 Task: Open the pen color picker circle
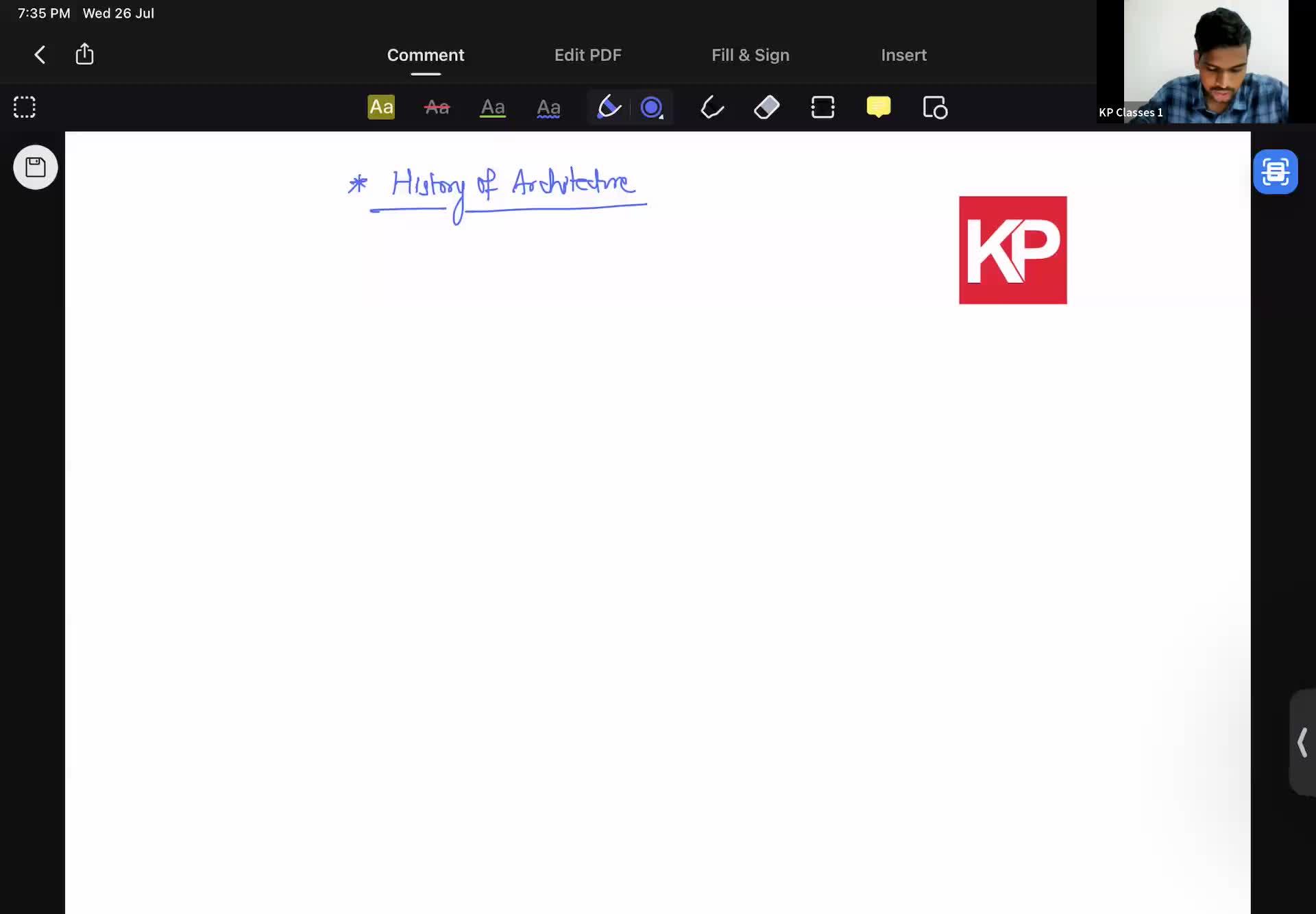pyautogui.click(x=652, y=108)
